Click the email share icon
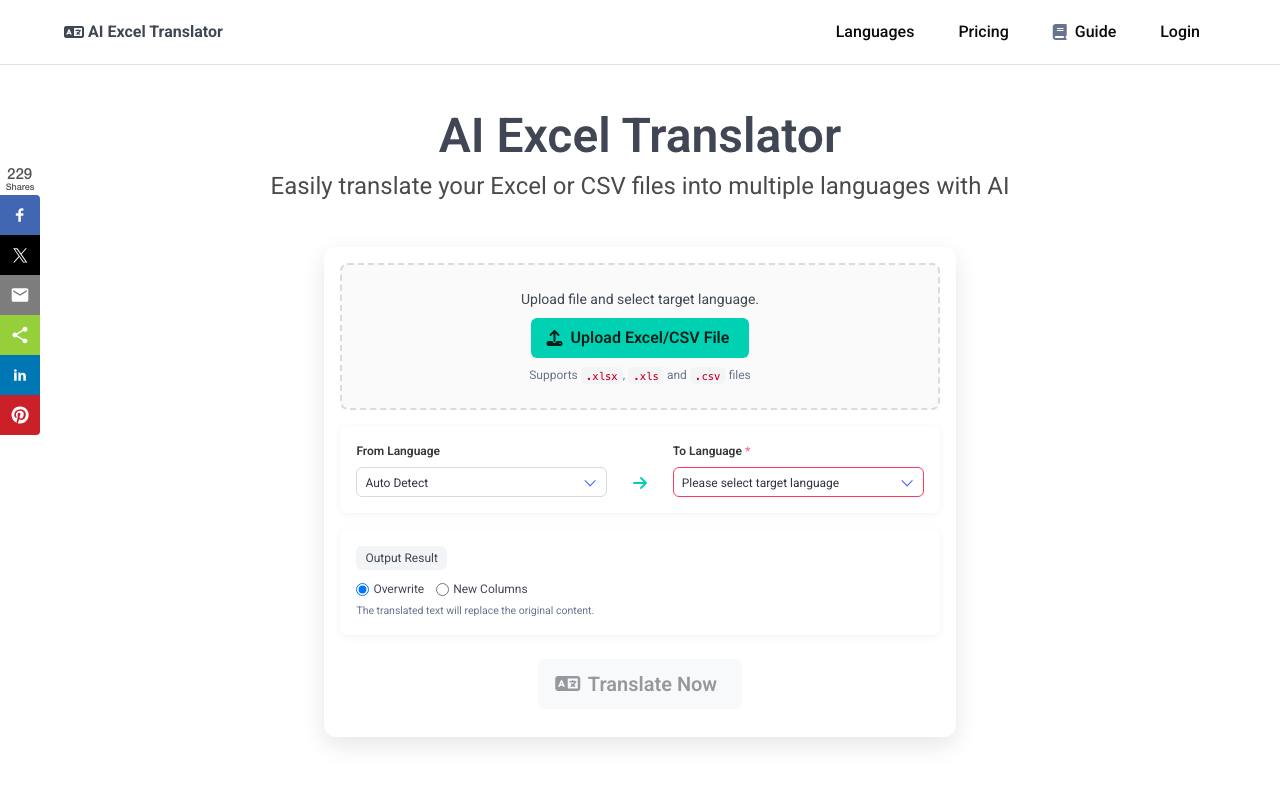 [x=20, y=295]
